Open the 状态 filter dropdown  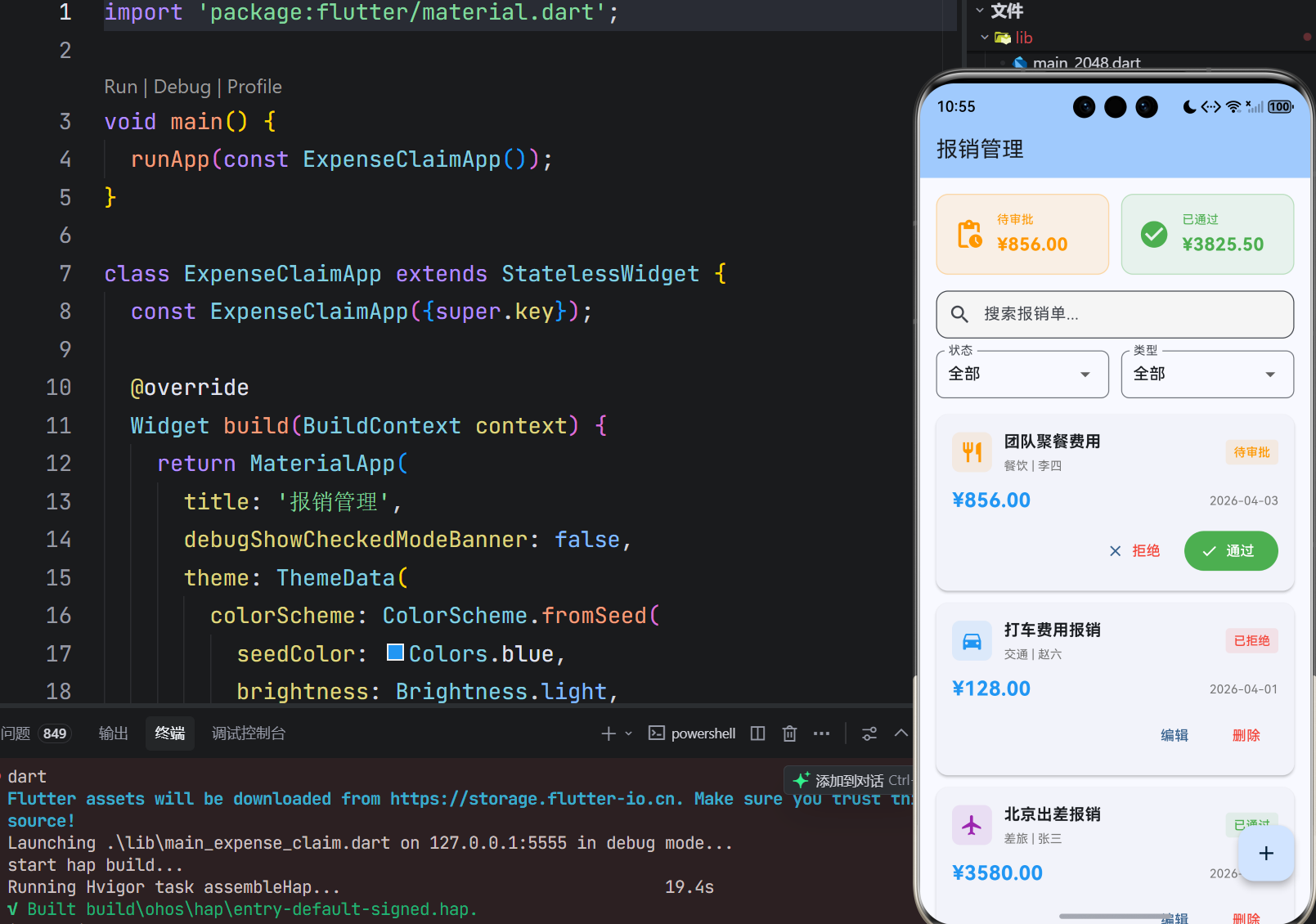(1022, 375)
